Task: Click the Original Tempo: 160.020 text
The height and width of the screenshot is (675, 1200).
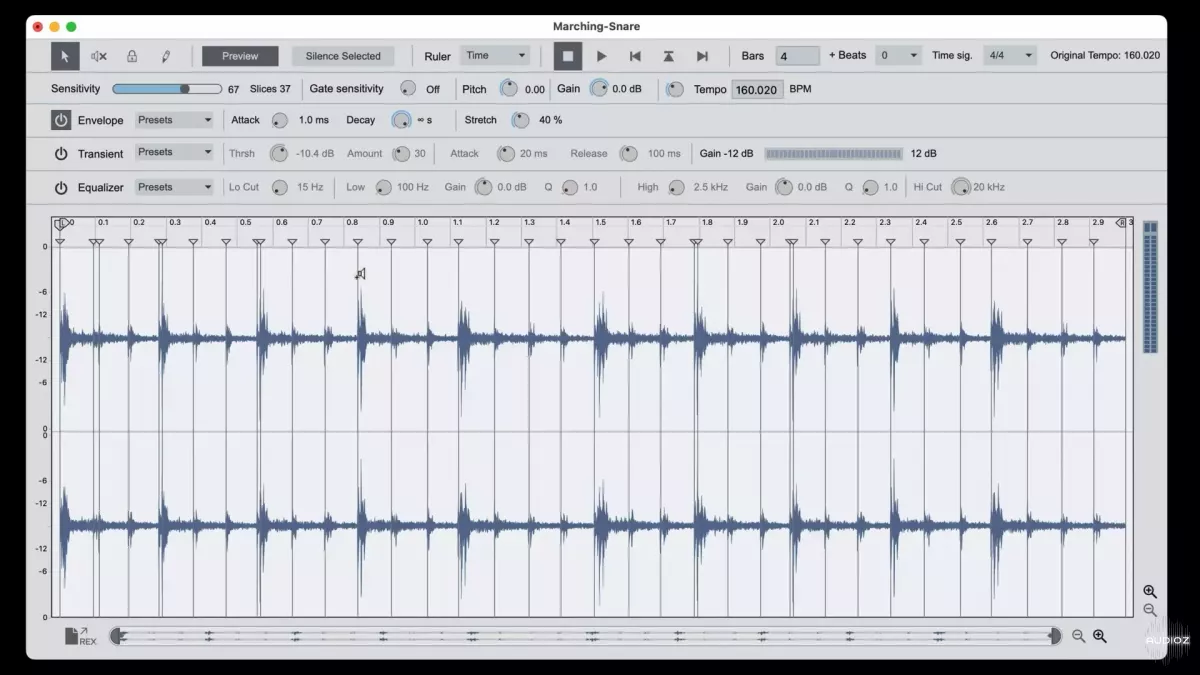Action: (x=1105, y=56)
